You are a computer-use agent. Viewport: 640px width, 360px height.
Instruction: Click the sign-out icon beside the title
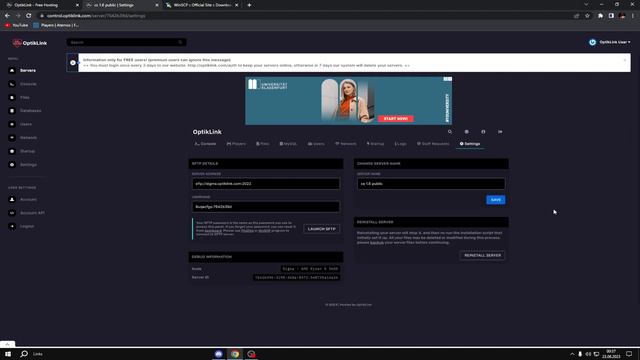pos(500,132)
